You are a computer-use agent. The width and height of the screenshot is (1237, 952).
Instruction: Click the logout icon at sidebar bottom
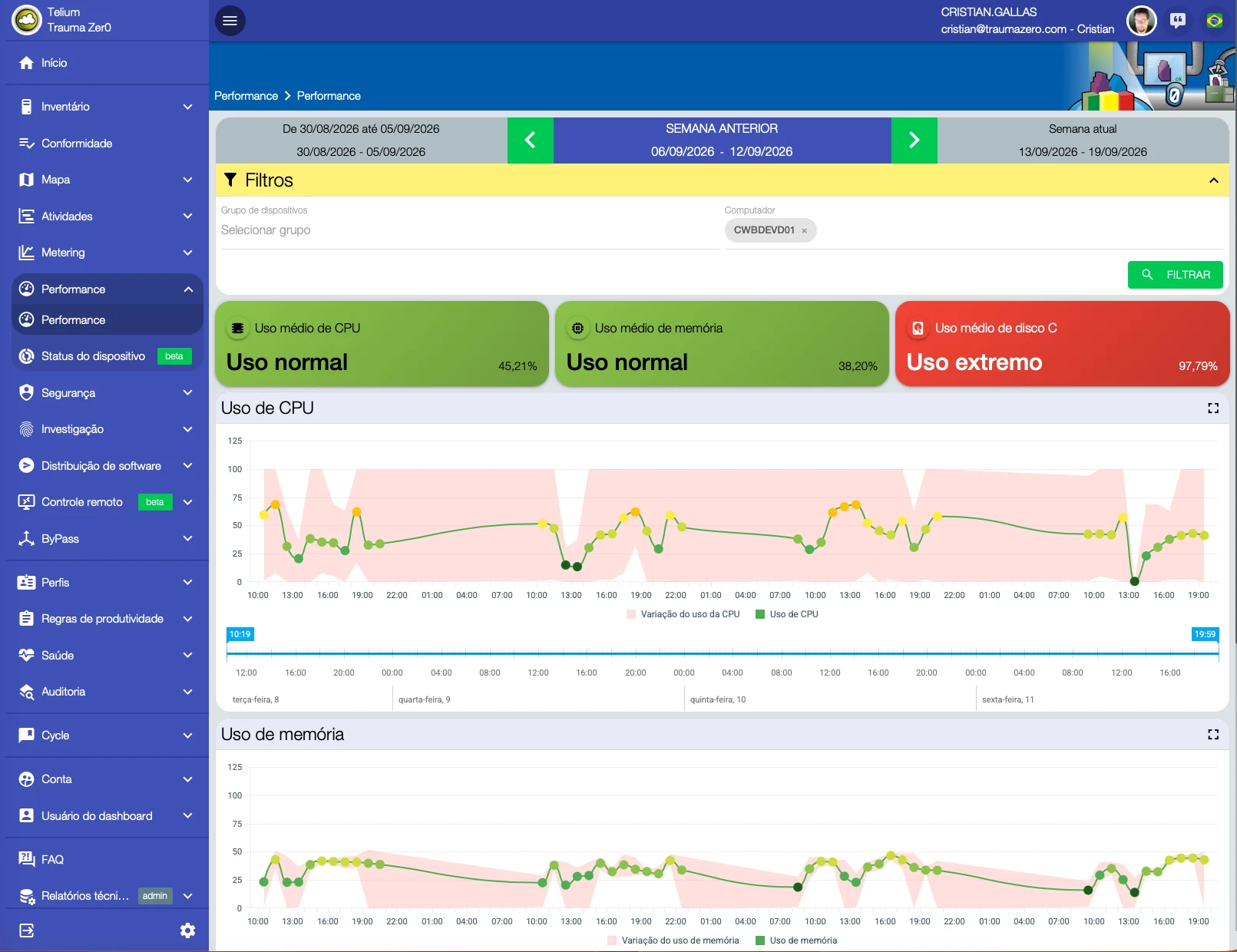tap(26, 931)
